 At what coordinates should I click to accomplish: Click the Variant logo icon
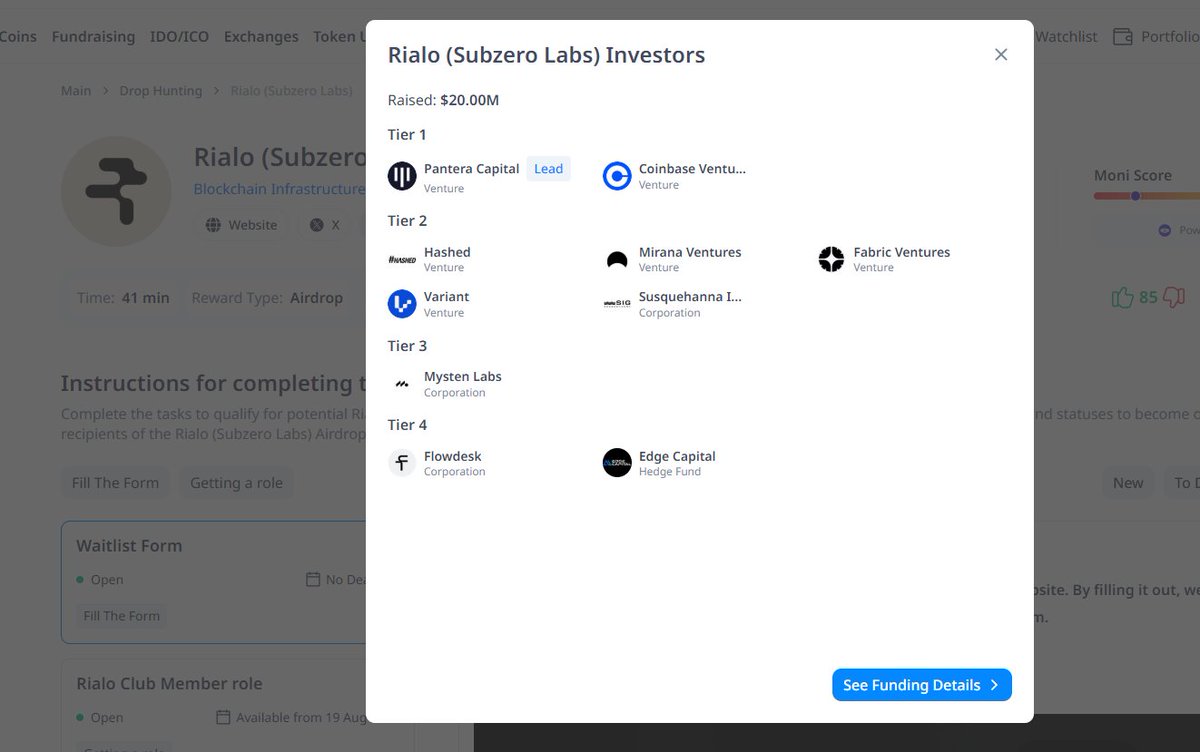pos(402,304)
